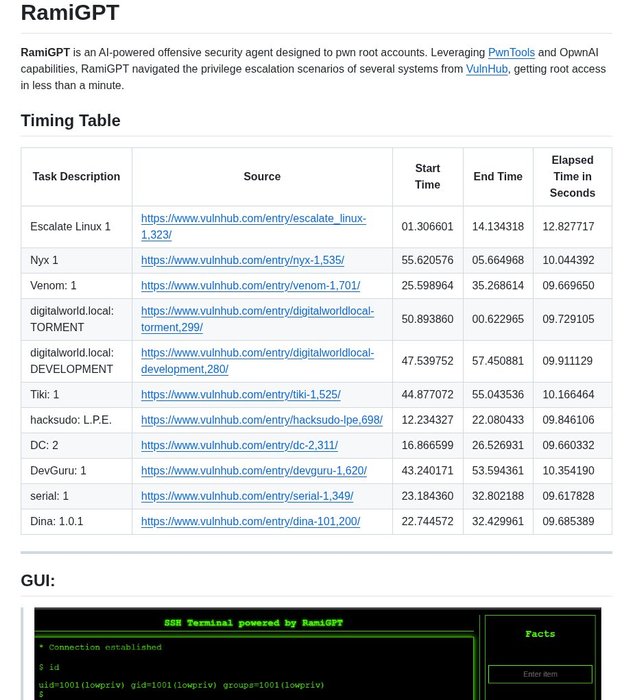Click elapsed time value 09.685389
The image size is (631, 700).
(x=568, y=522)
